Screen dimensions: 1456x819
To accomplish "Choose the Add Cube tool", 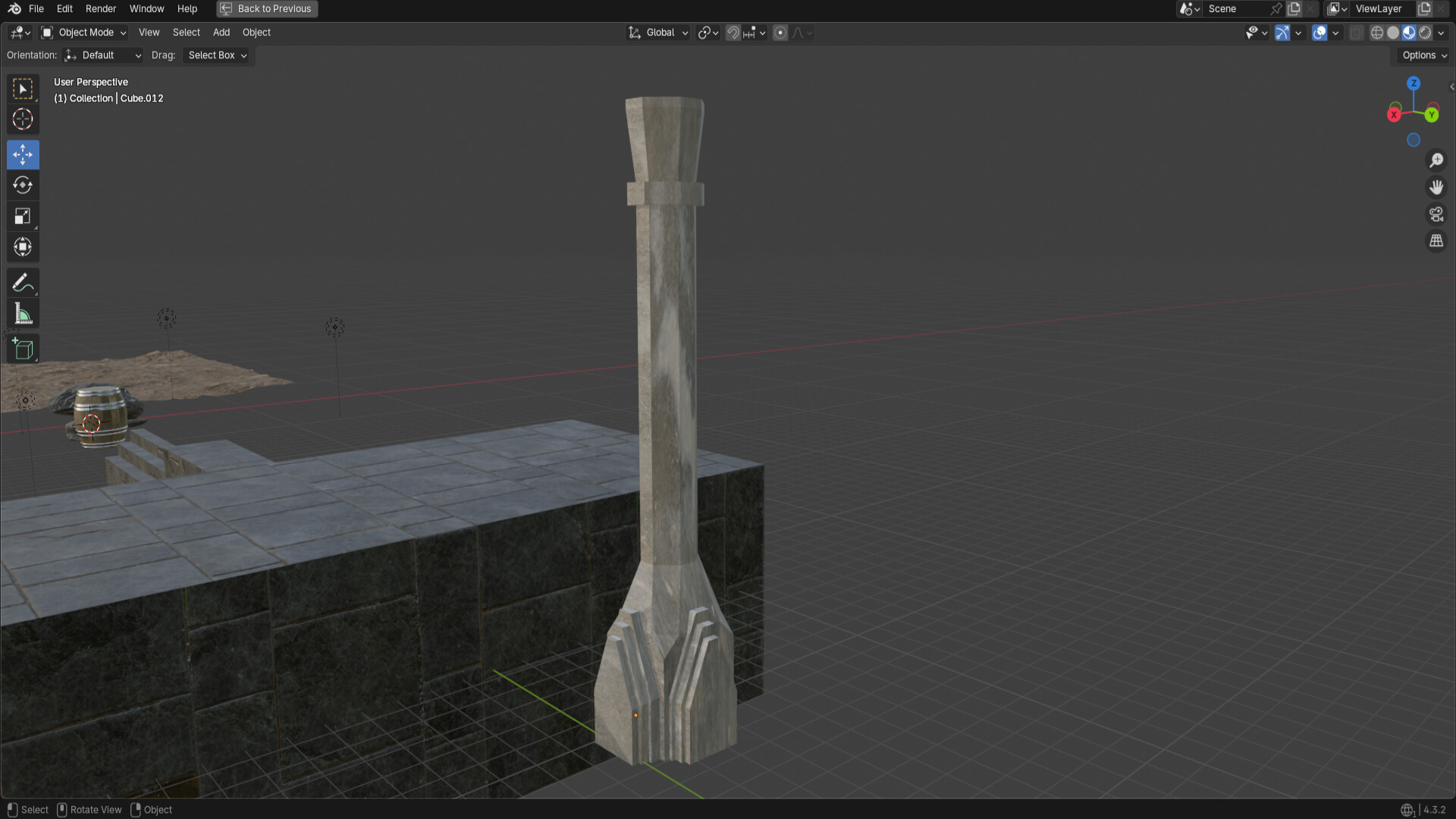I will 23,349.
